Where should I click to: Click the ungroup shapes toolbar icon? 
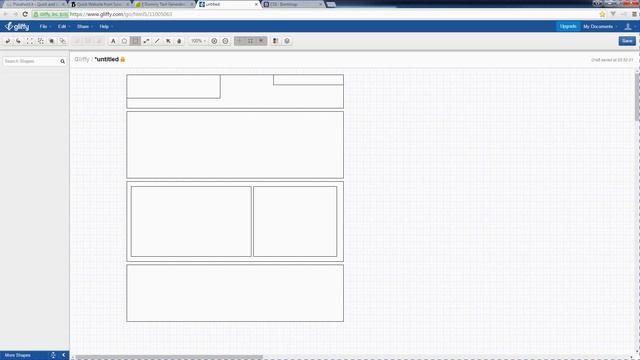(41, 41)
